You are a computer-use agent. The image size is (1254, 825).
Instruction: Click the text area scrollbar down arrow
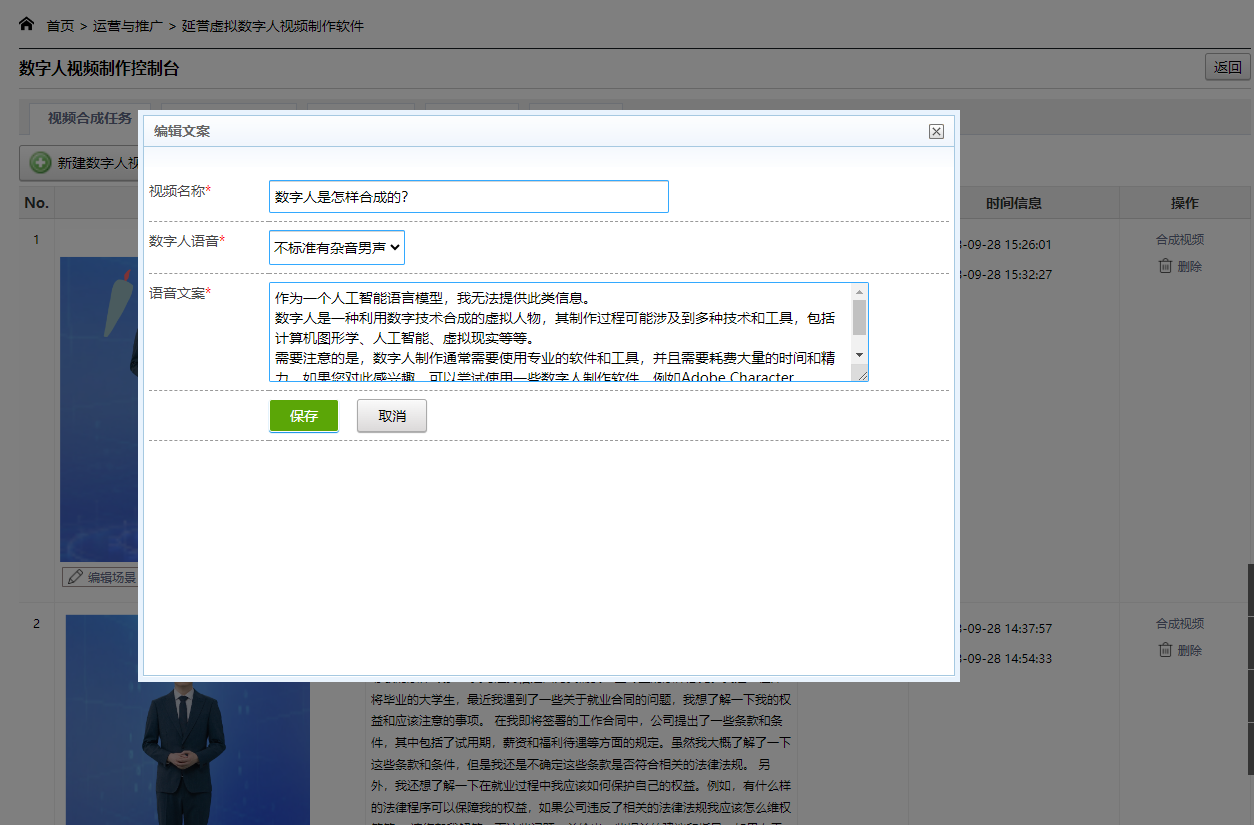point(859,355)
